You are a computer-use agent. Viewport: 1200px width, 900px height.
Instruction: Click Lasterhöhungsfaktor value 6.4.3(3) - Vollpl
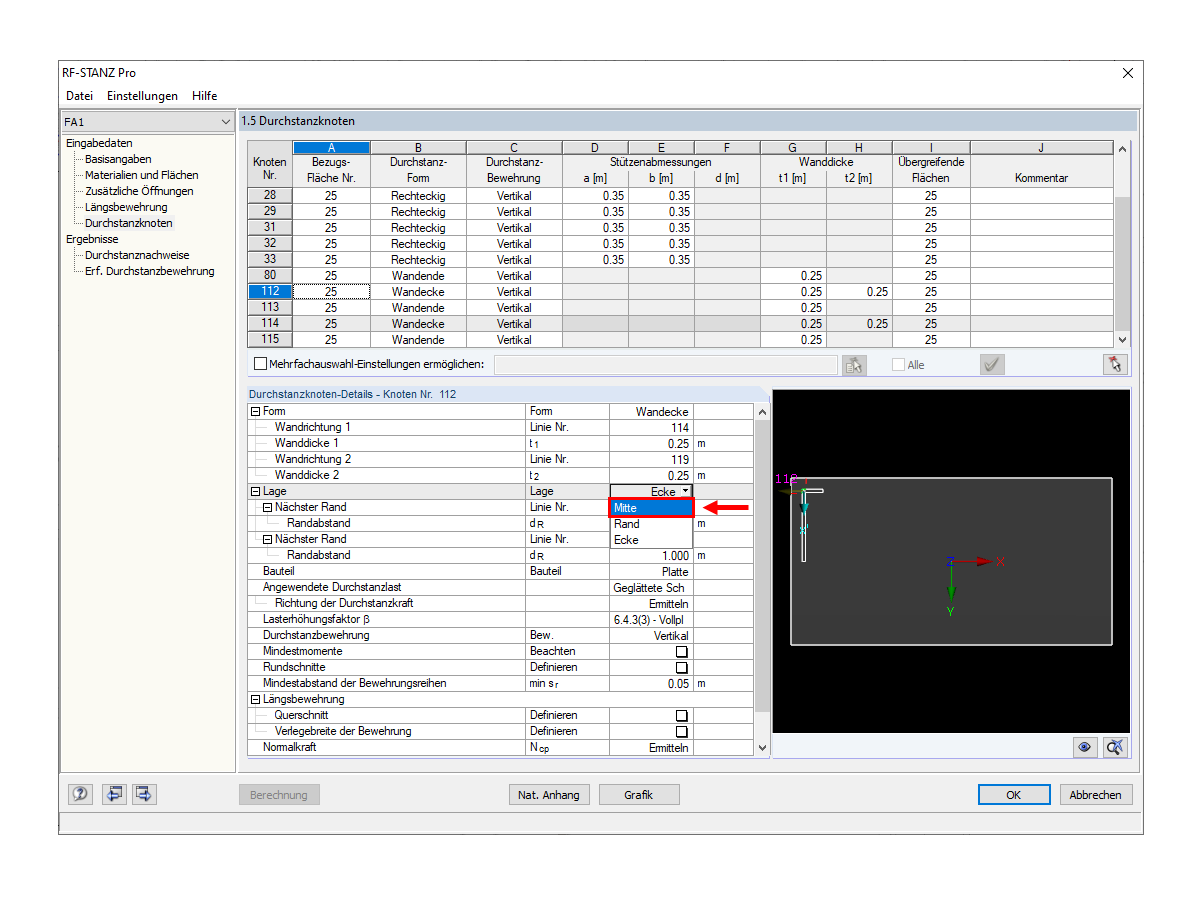pyautogui.click(x=651, y=619)
